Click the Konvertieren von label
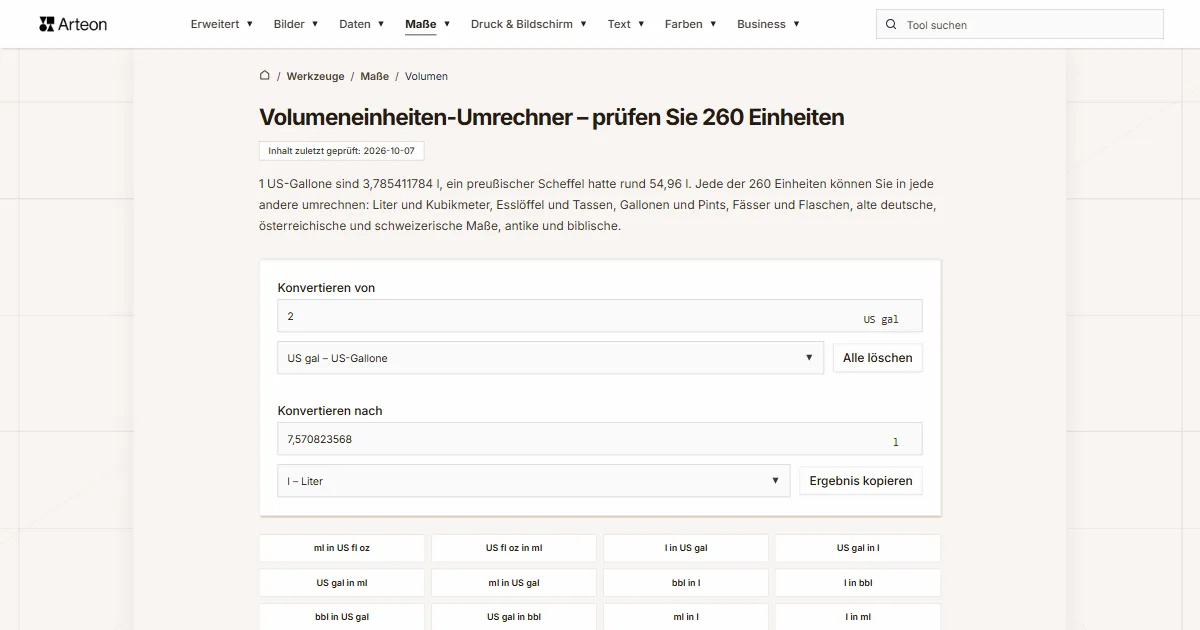This screenshot has height=630, width=1200. pyautogui.click(x=326, y=288)
